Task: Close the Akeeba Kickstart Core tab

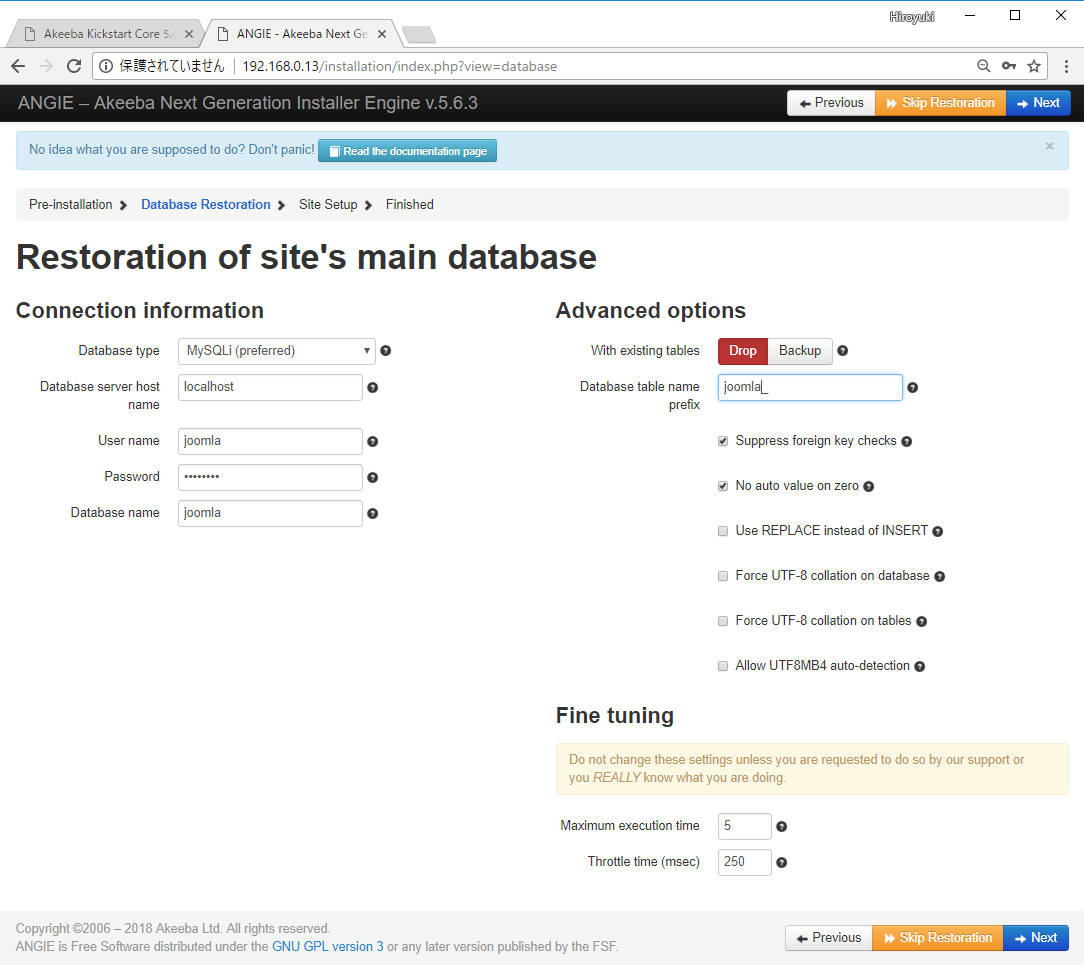Action: tap(189, 34)
